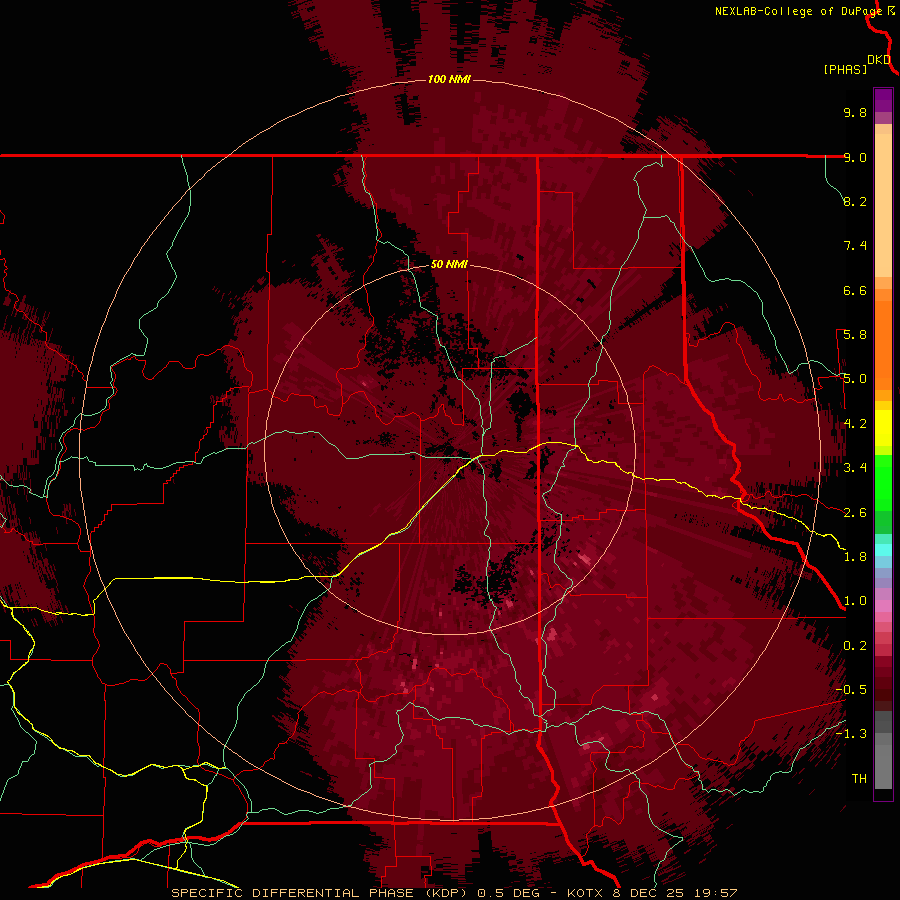
Task: Select the yellow segment of the color bar
Action: tap(883, 428)
